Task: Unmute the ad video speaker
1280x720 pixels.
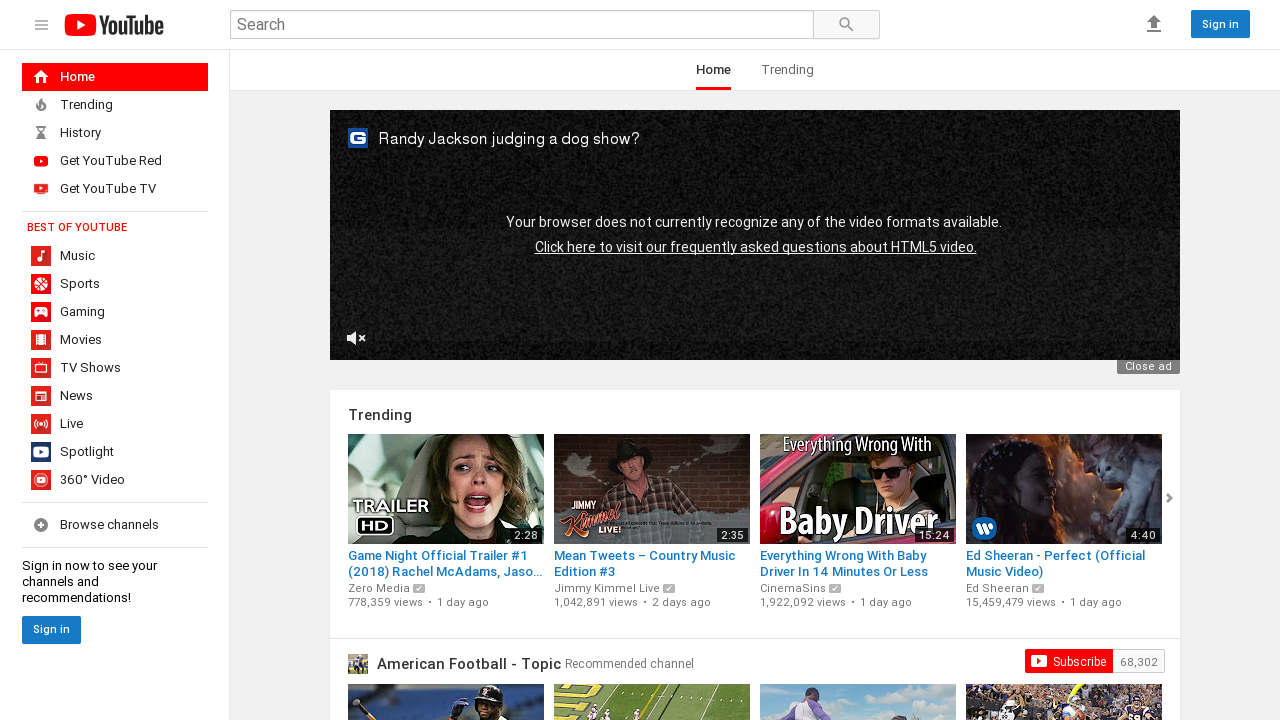Action: [x=356, y=338]
